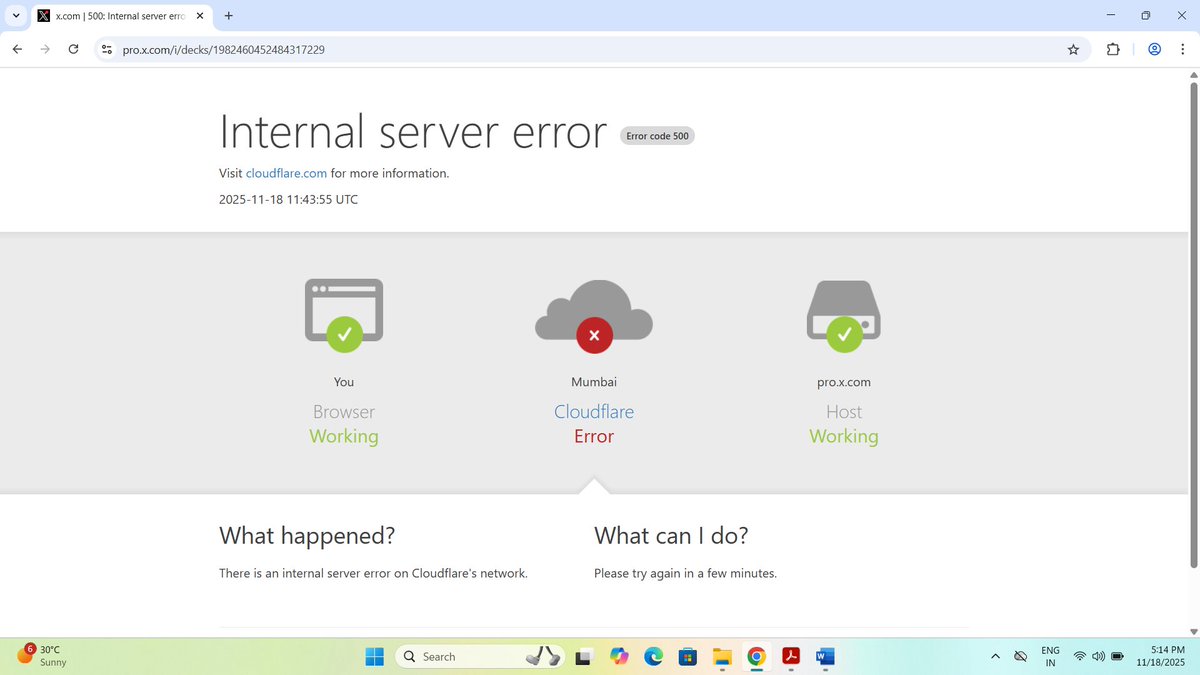The width and height of the screenshot is (1200, 675).
Task: Open Microsoft Word from the taskbar
Action: [x=825, y=656]
